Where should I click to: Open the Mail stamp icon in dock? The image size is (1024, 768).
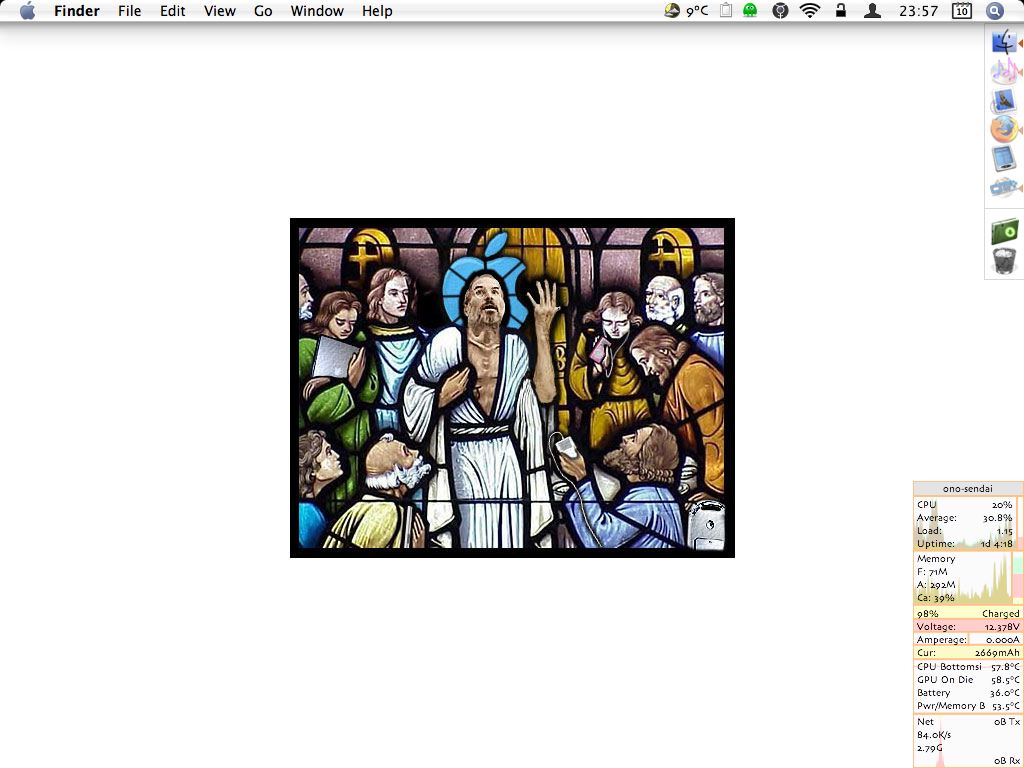pos(1004,101)
